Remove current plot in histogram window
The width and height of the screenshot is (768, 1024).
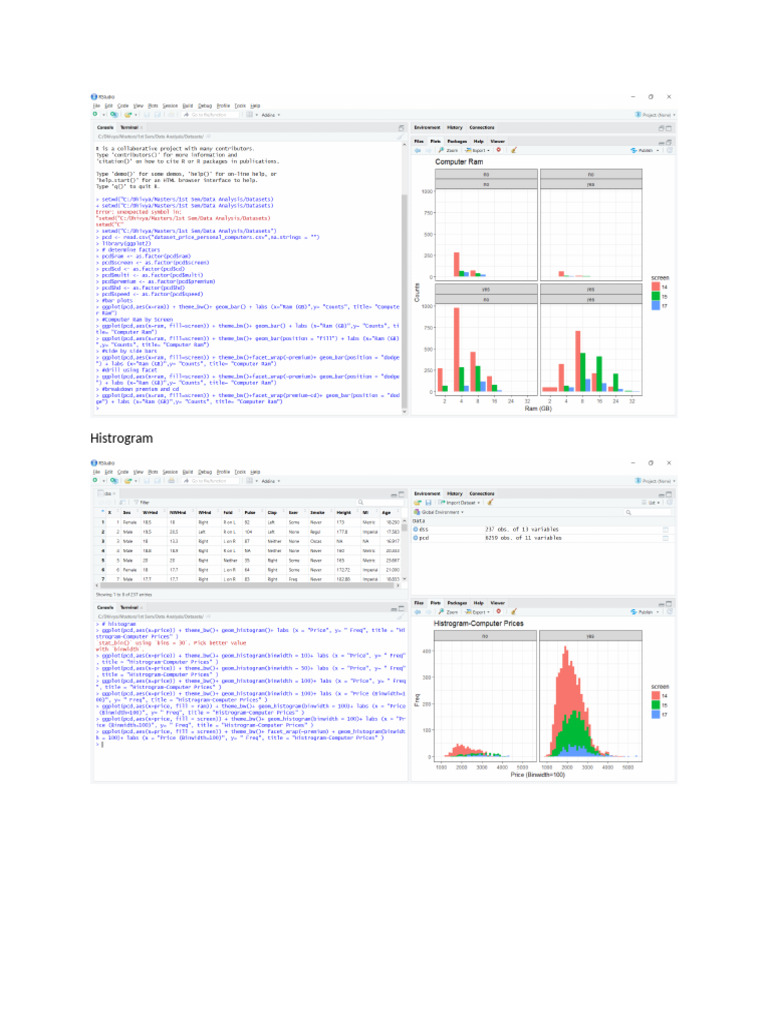(x=498, y=612)
